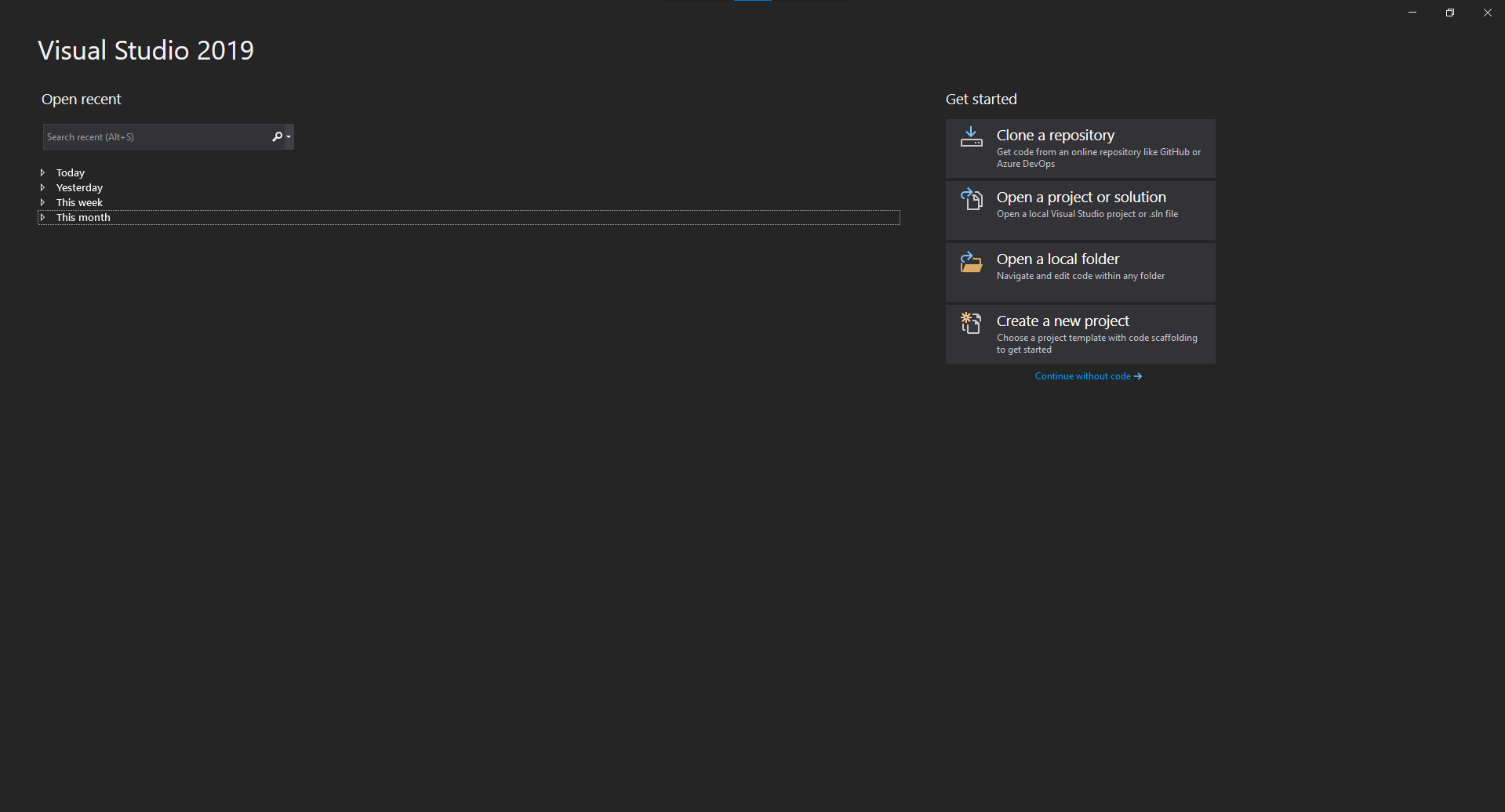
Task: Minimize the Visual Studio window
Action: pyautogui.click(x=1412, y=13)
